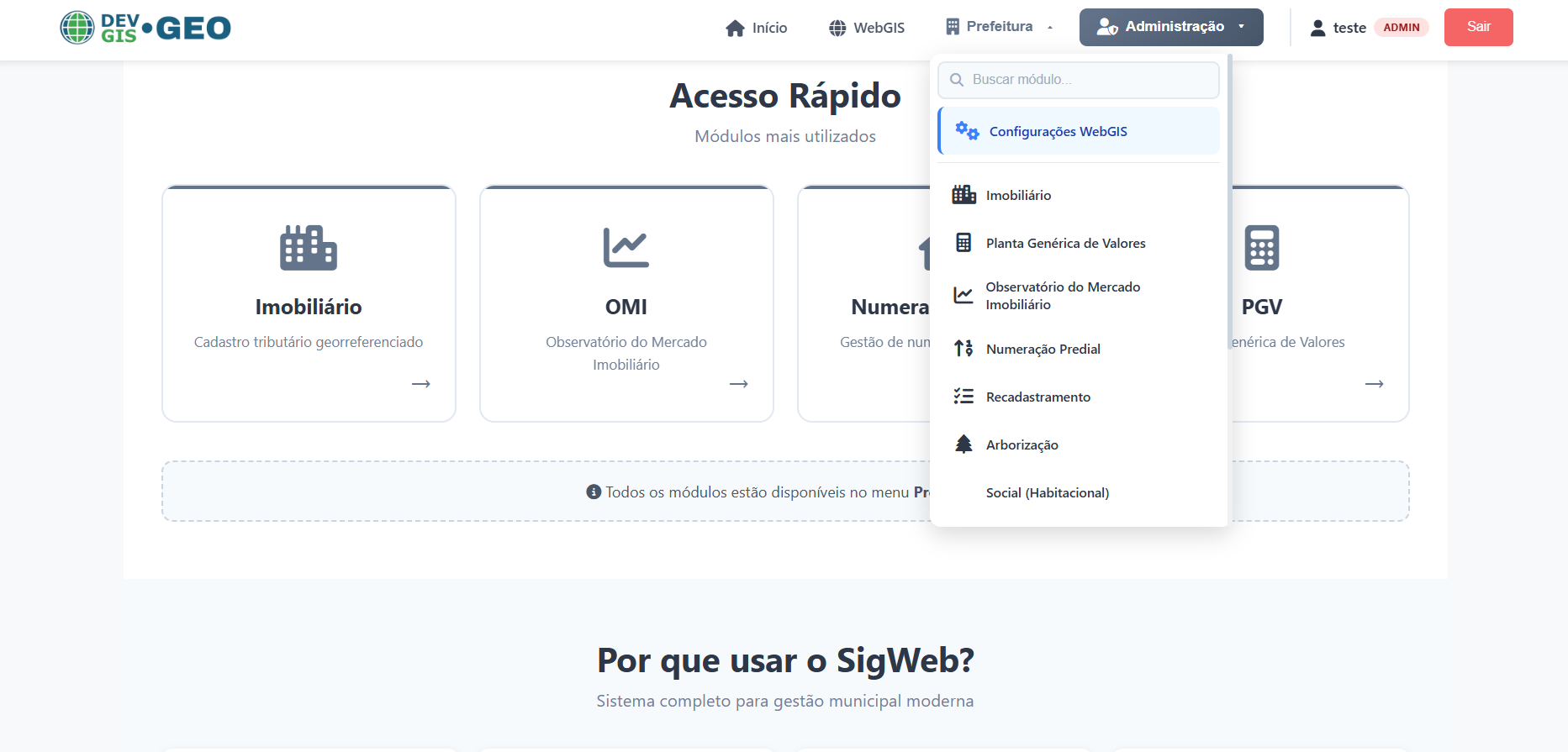Open the Início navigation item
The width and height of the screenshot is (1568, 752).
tap(757, 28)
